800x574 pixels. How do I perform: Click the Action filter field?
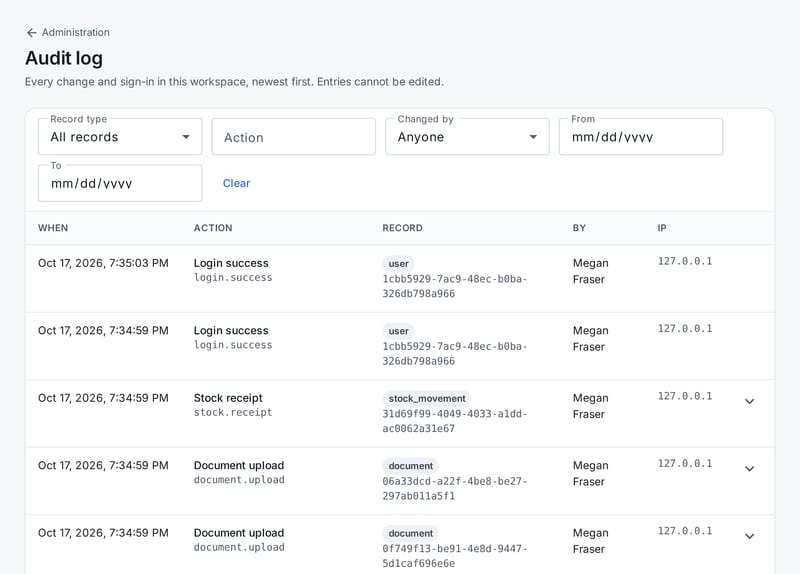[x=293, y=137]
